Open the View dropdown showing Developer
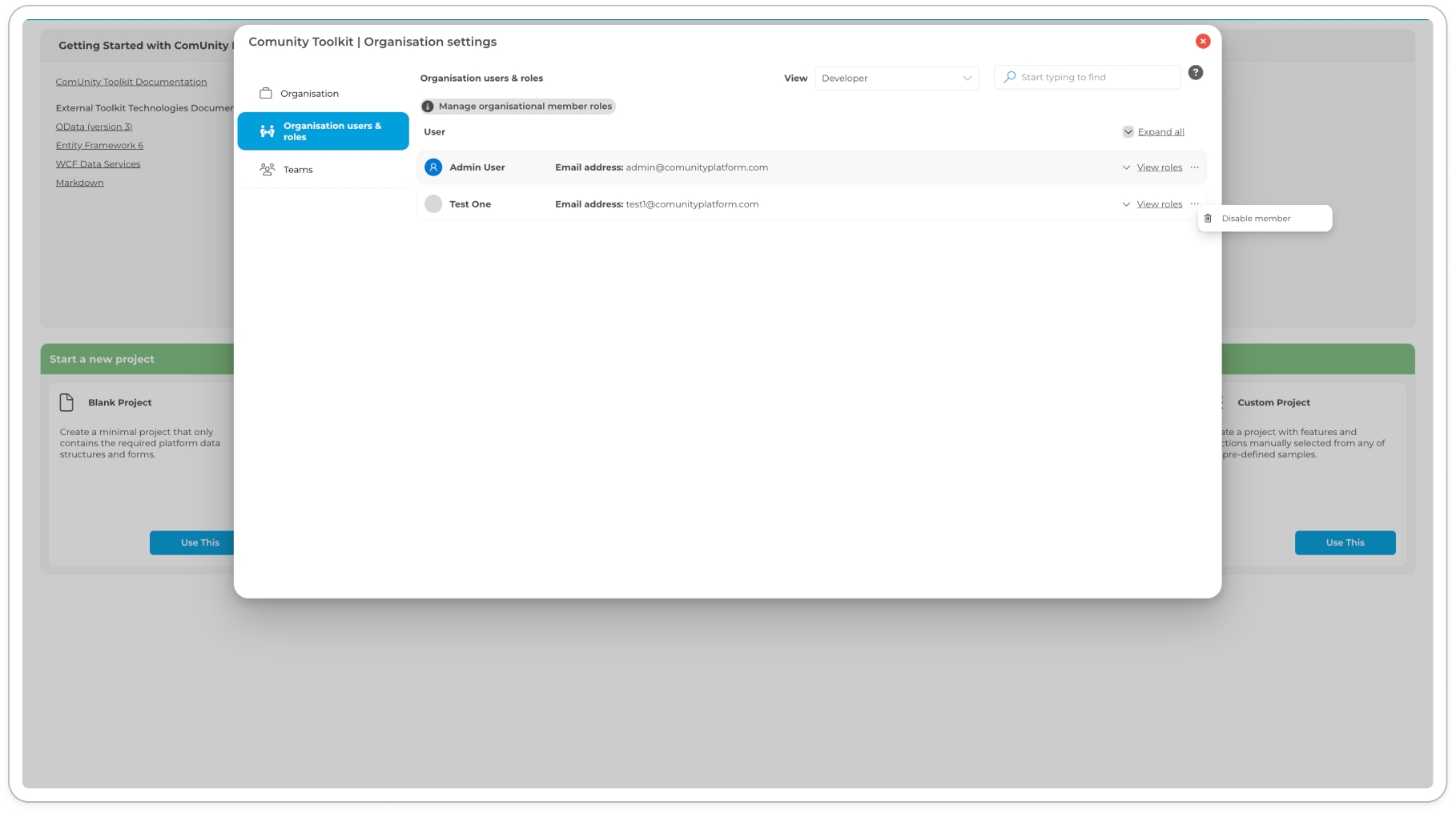Viewport: 1456px width, 814px height. click(896, 79)
